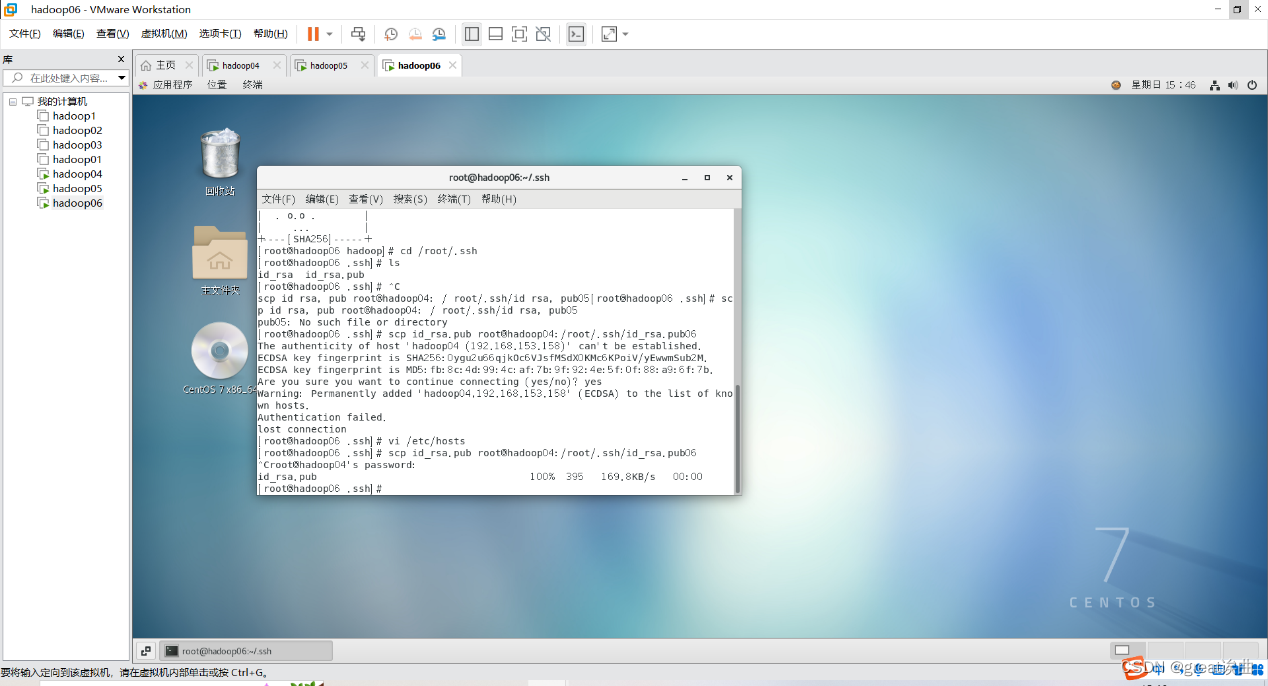Open the CentOS 终端 panel menu
The image size is (1268, 686).
252,85
